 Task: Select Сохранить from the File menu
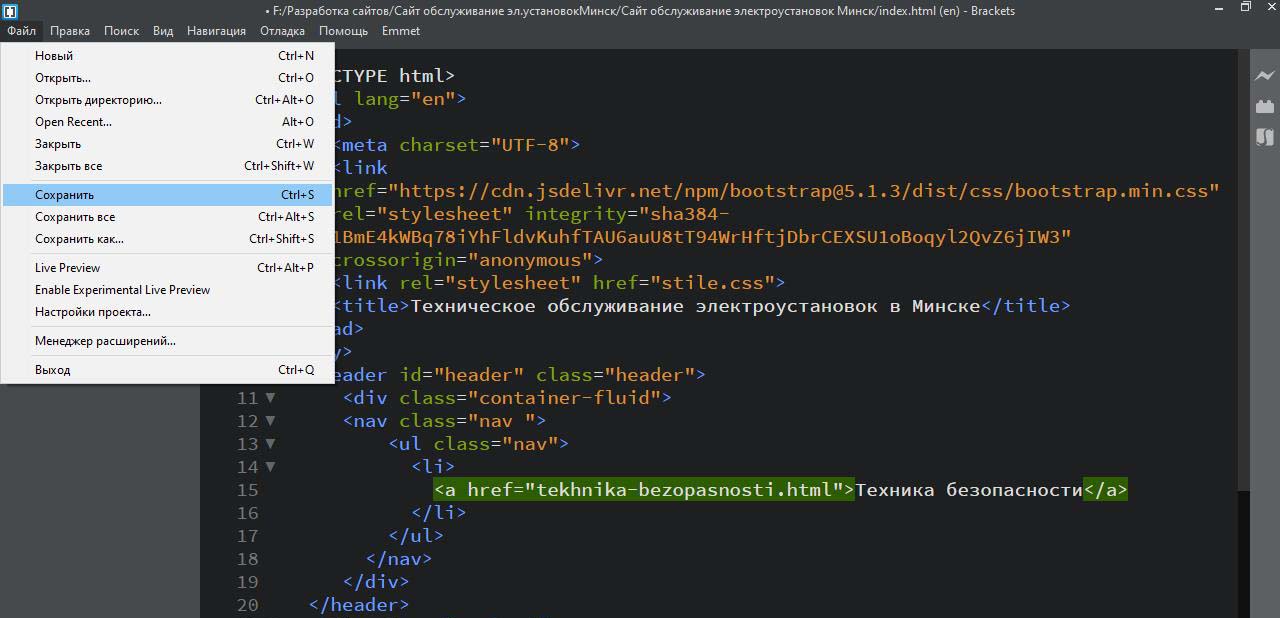(x=65, y=195)
